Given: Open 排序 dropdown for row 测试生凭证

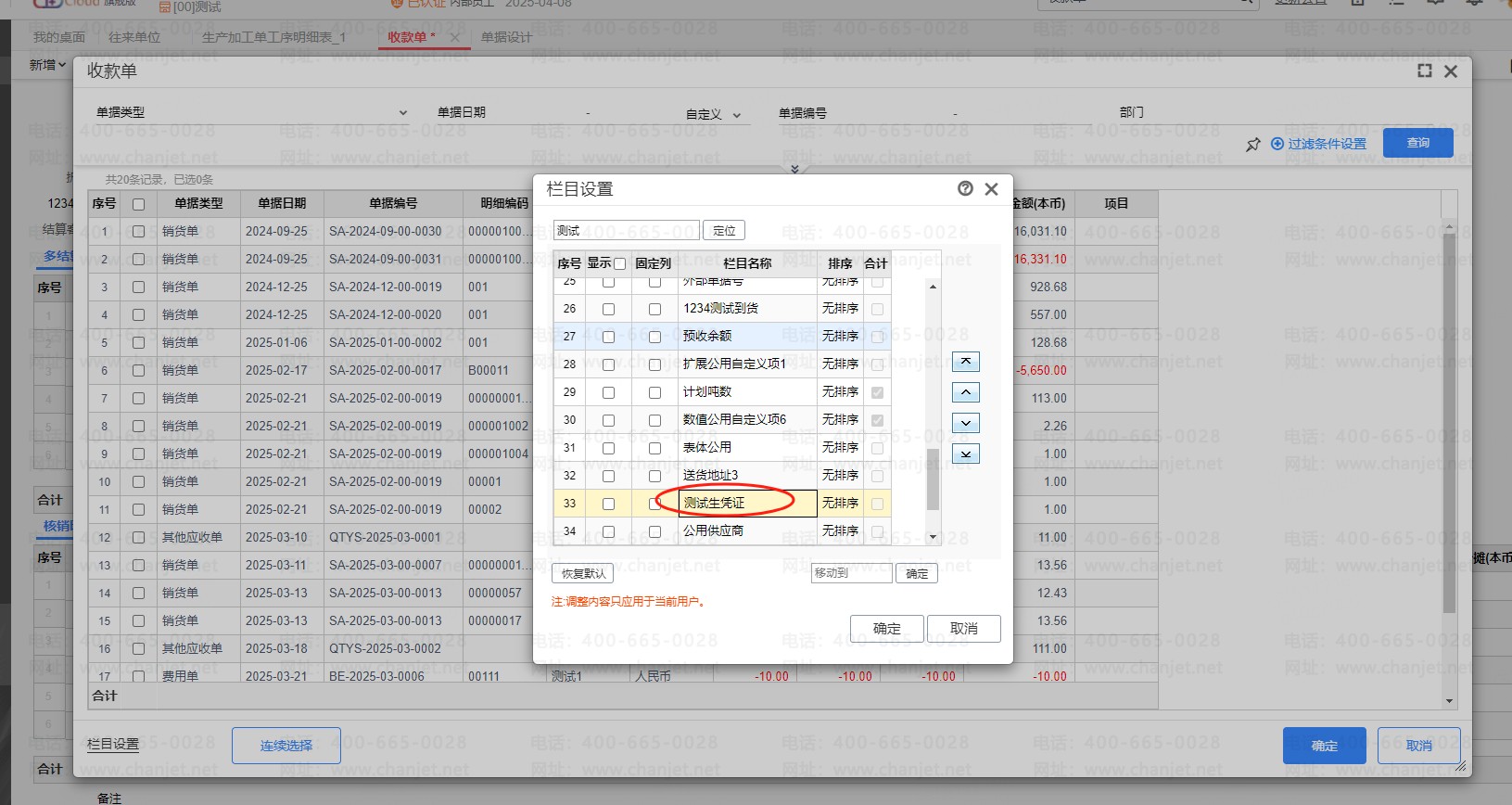Looking at the screenshot, I should pos(840,503).
